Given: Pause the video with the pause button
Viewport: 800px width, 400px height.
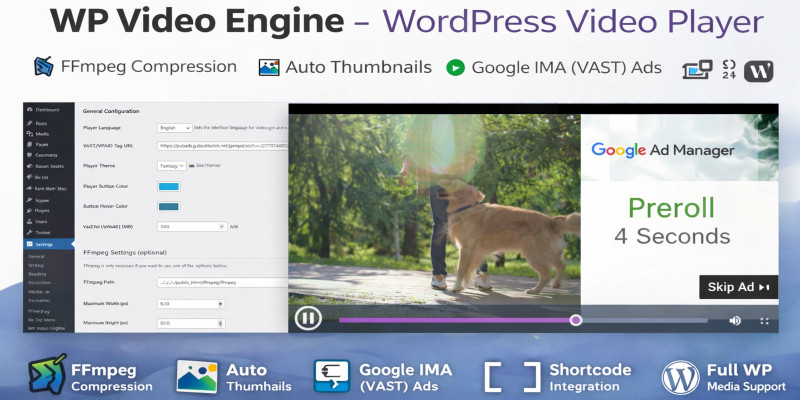Looking at the screenshot, I should point(307,319).
